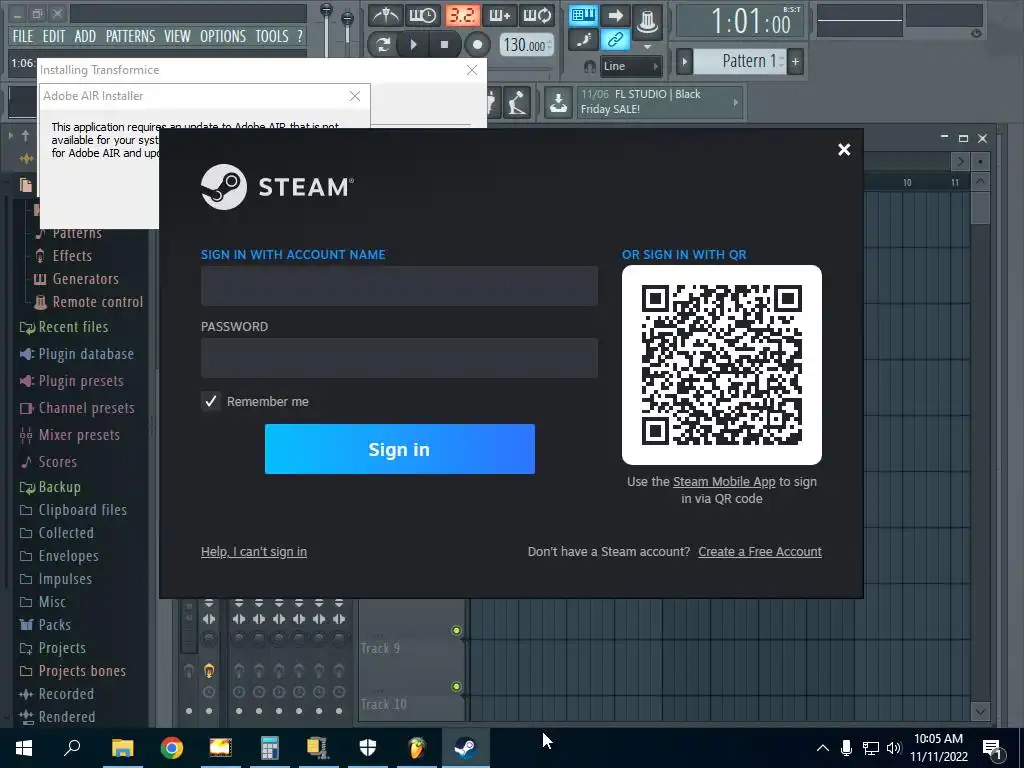Viewport: 1024px width, 768px height.
Task: Open the VIEW menu
Action: click(x=177, y=36)
